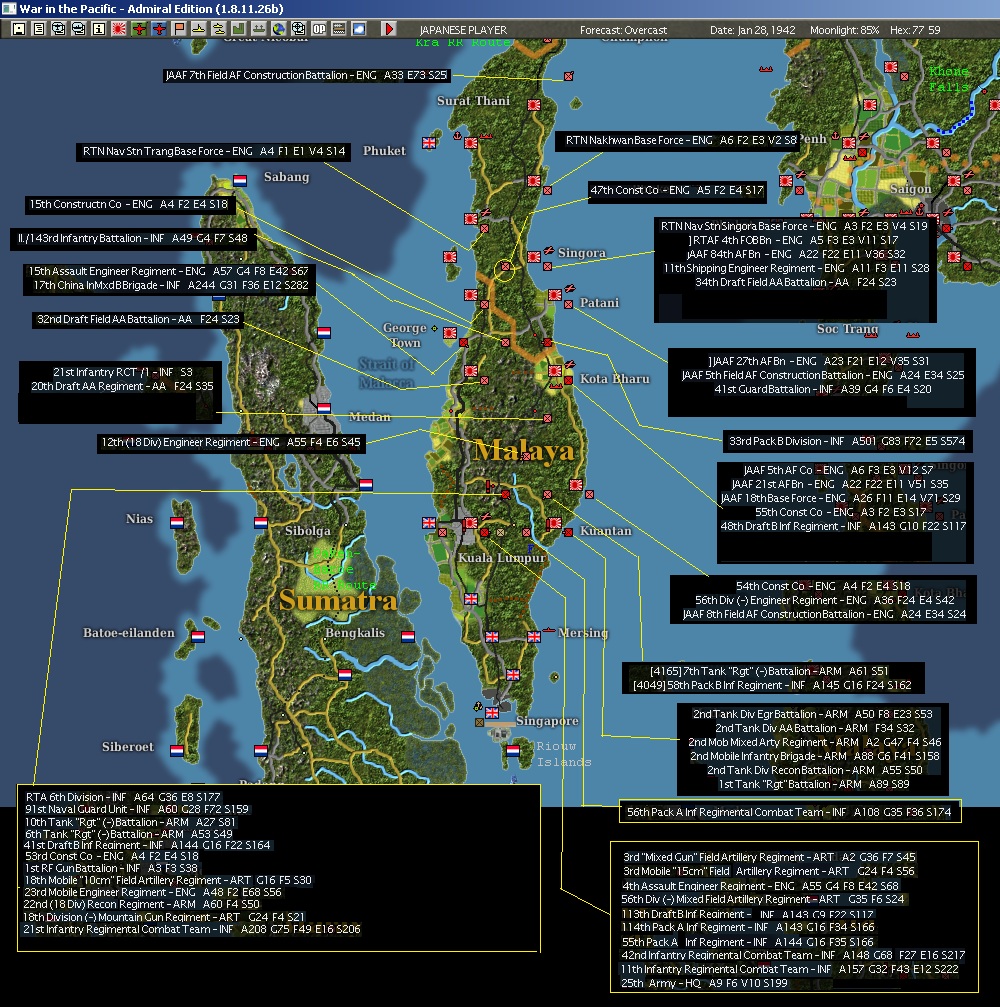Viewport: 1000px width, 1007px height.
Task: Click 'RTN Nav Stn Trang Base Force' label
Action: click(213, 152)
